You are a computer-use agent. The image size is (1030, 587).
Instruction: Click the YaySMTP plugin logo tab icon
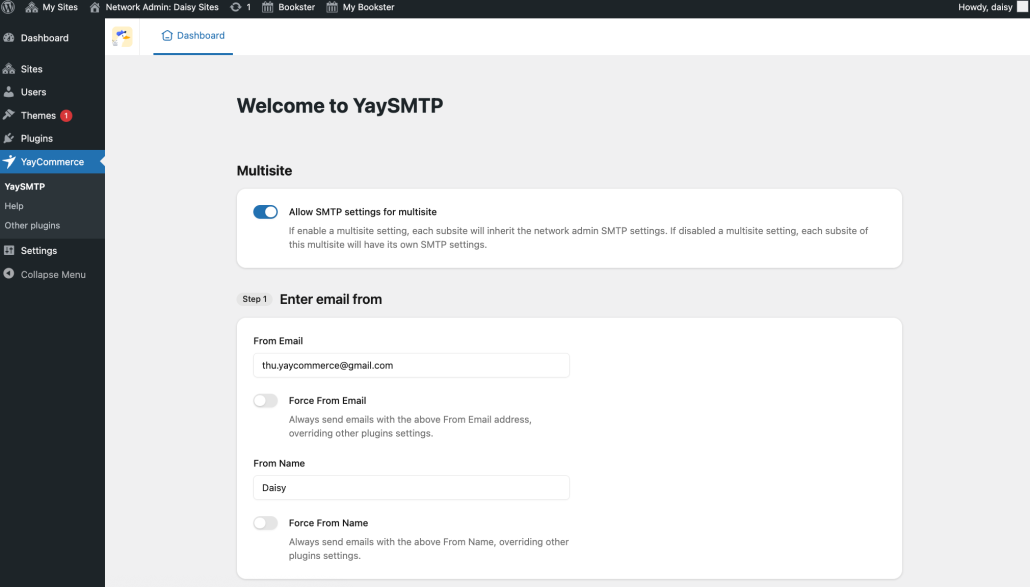[x=122, y=38]
